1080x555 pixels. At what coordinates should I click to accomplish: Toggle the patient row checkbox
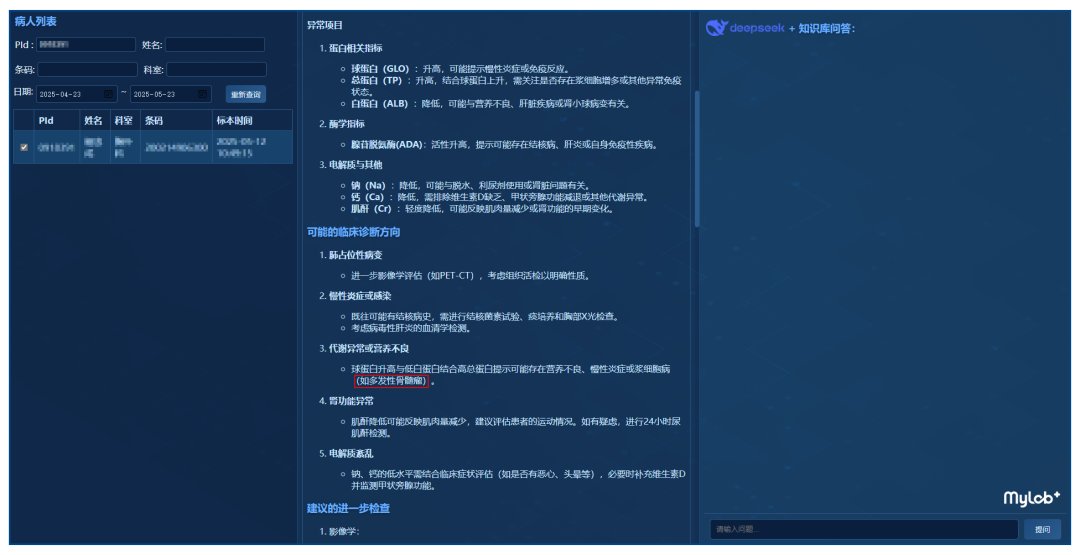click(x=24, y=147)
